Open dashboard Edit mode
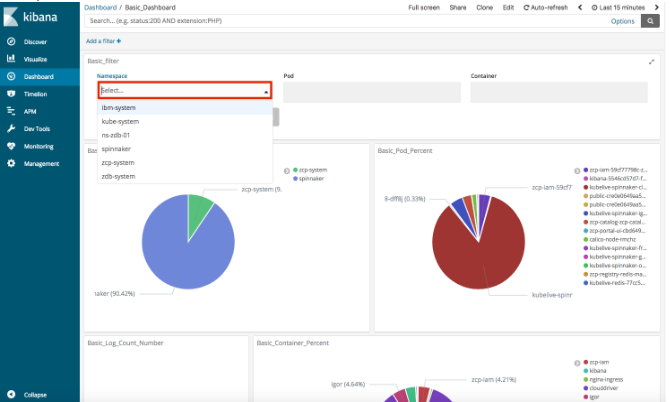The width and height of the screenshot is (671, 402). [508, 7]
